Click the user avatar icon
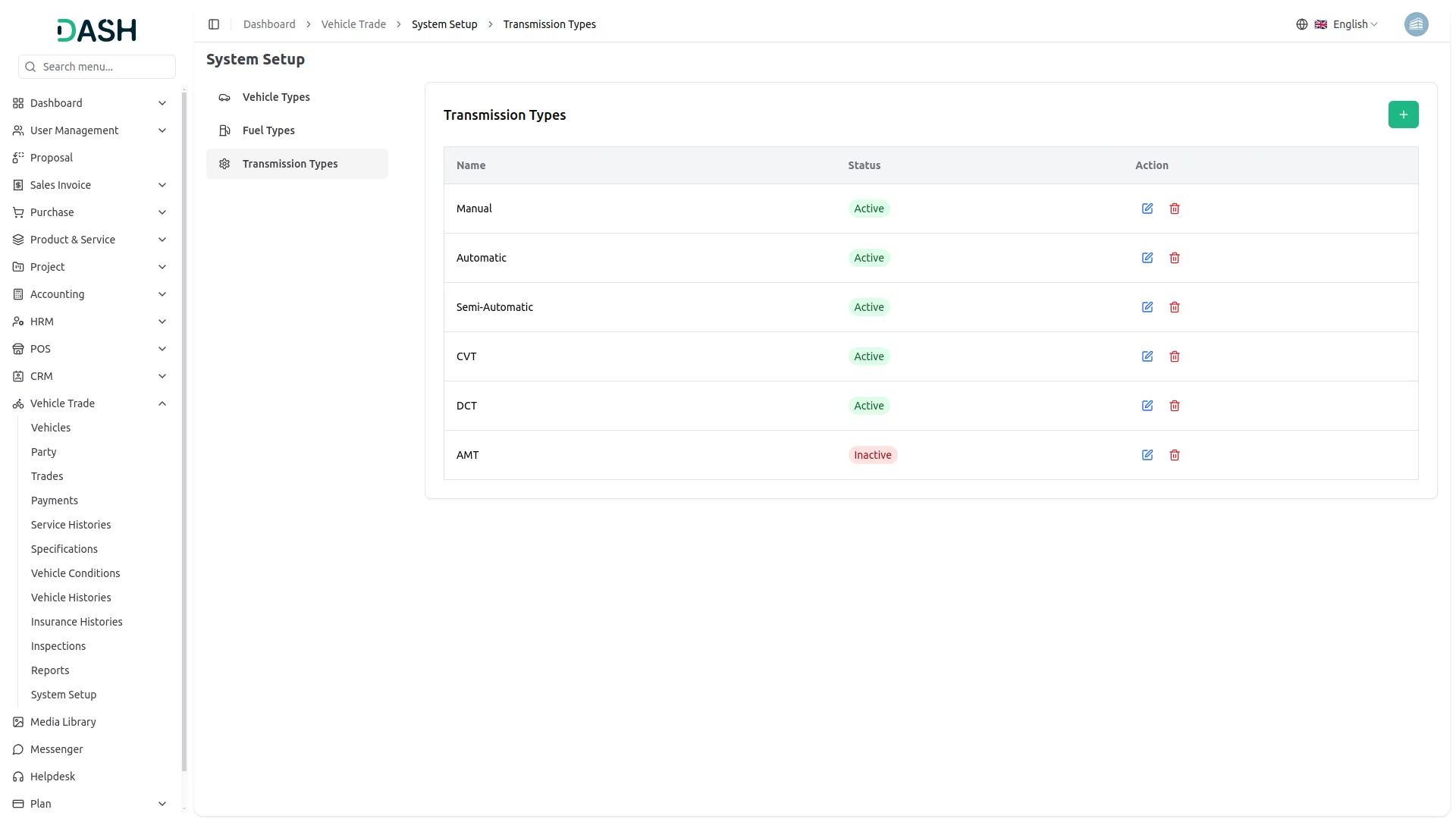This screenshot has height=819, width=1456. coord(1416,24)
